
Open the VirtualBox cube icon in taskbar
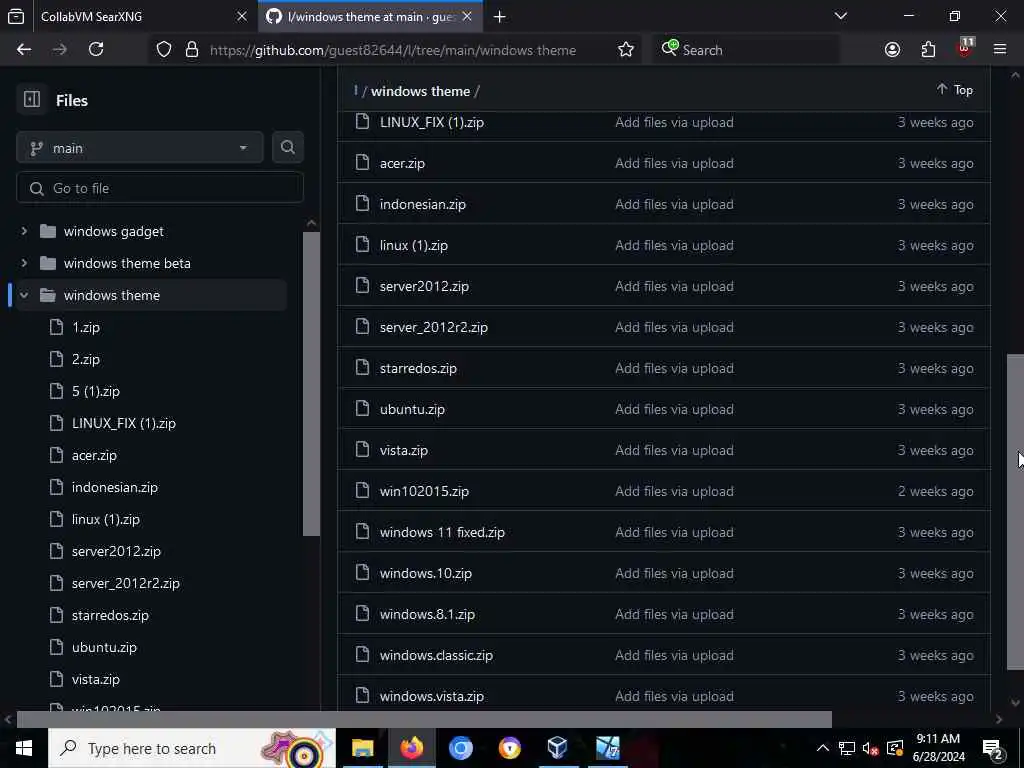(558, 748)
